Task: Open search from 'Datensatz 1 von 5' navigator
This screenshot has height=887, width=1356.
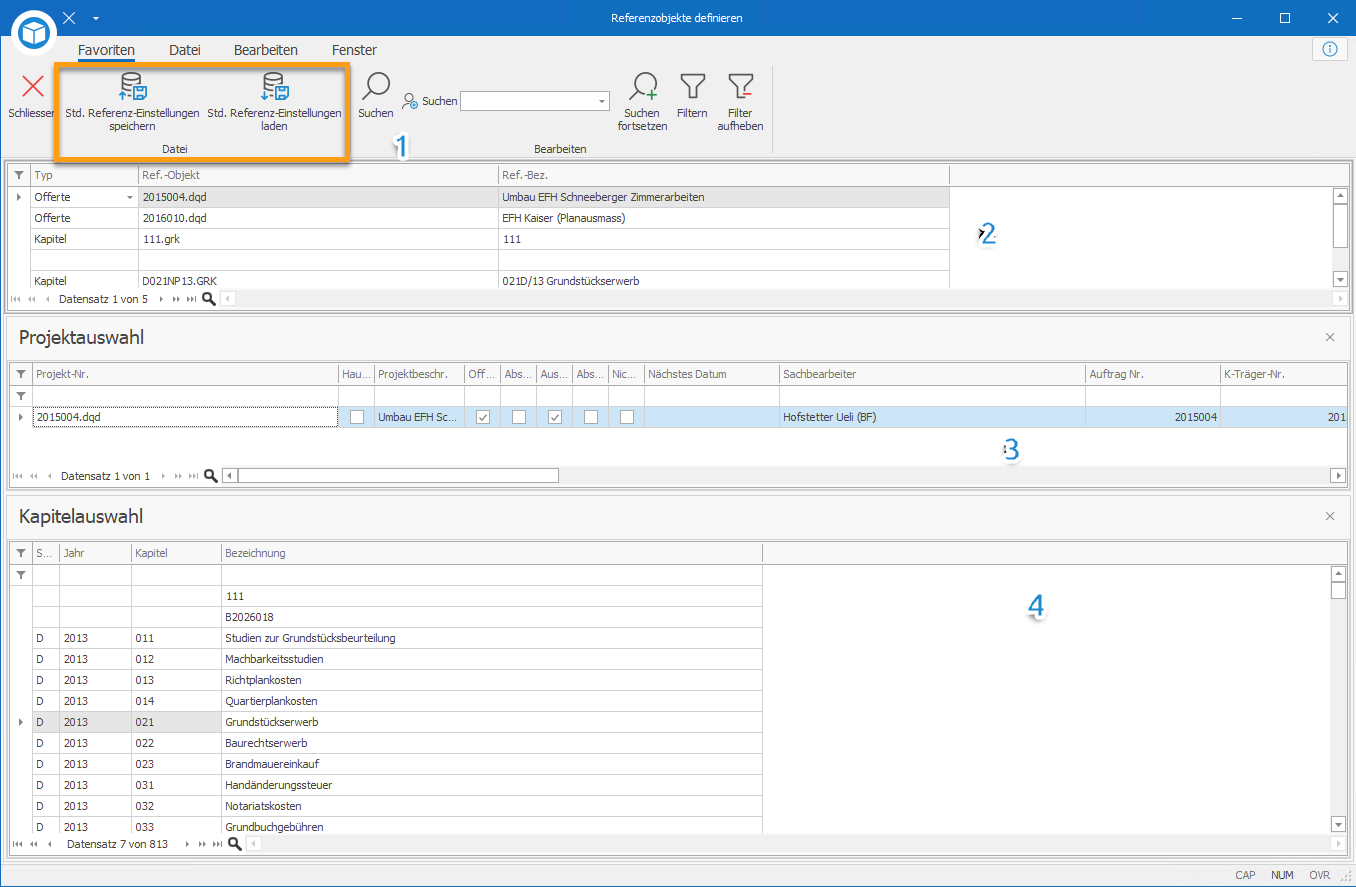Action: point(208,298)
